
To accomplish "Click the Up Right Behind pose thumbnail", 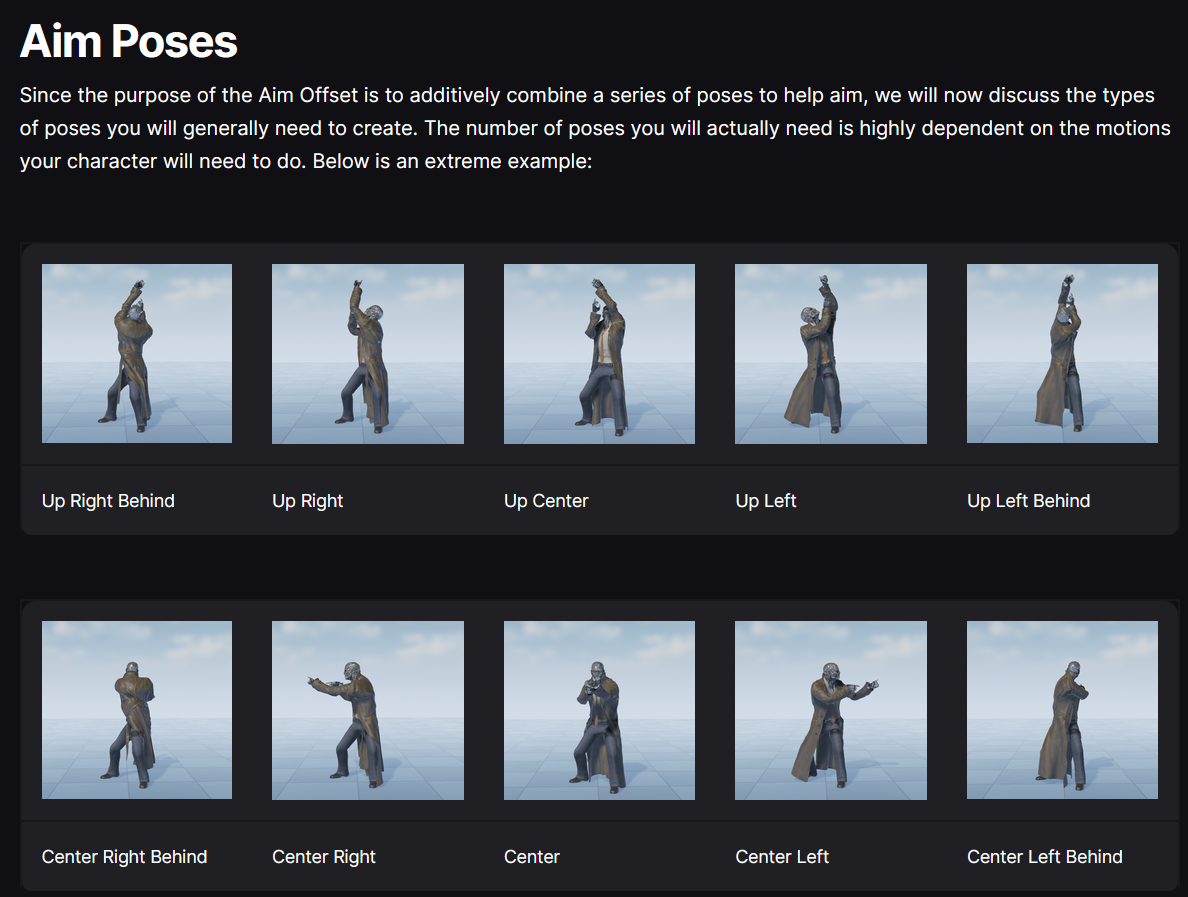I will coord(137,353).
